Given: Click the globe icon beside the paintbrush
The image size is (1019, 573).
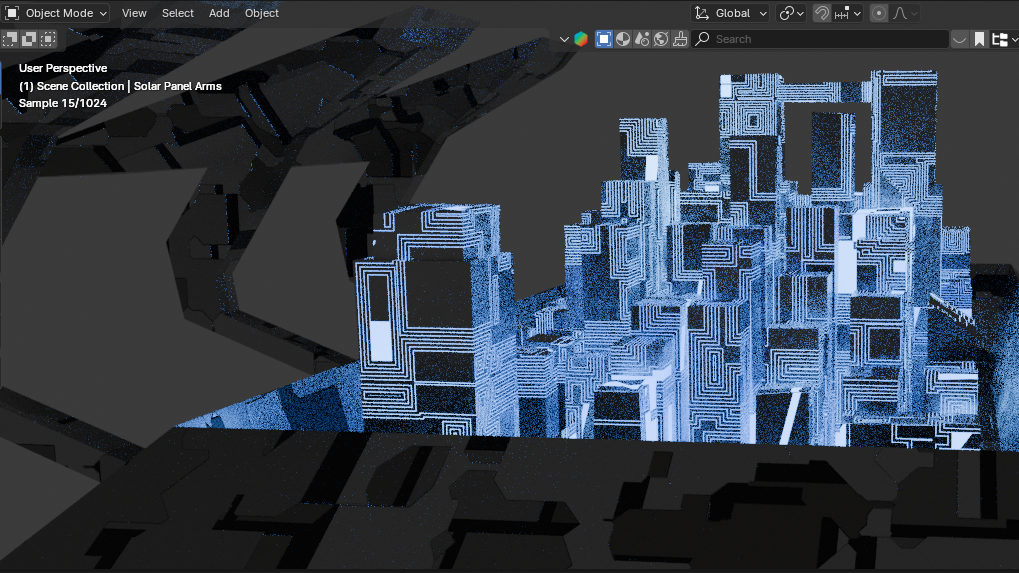Looking at the screenshot, I should (661, 39).
